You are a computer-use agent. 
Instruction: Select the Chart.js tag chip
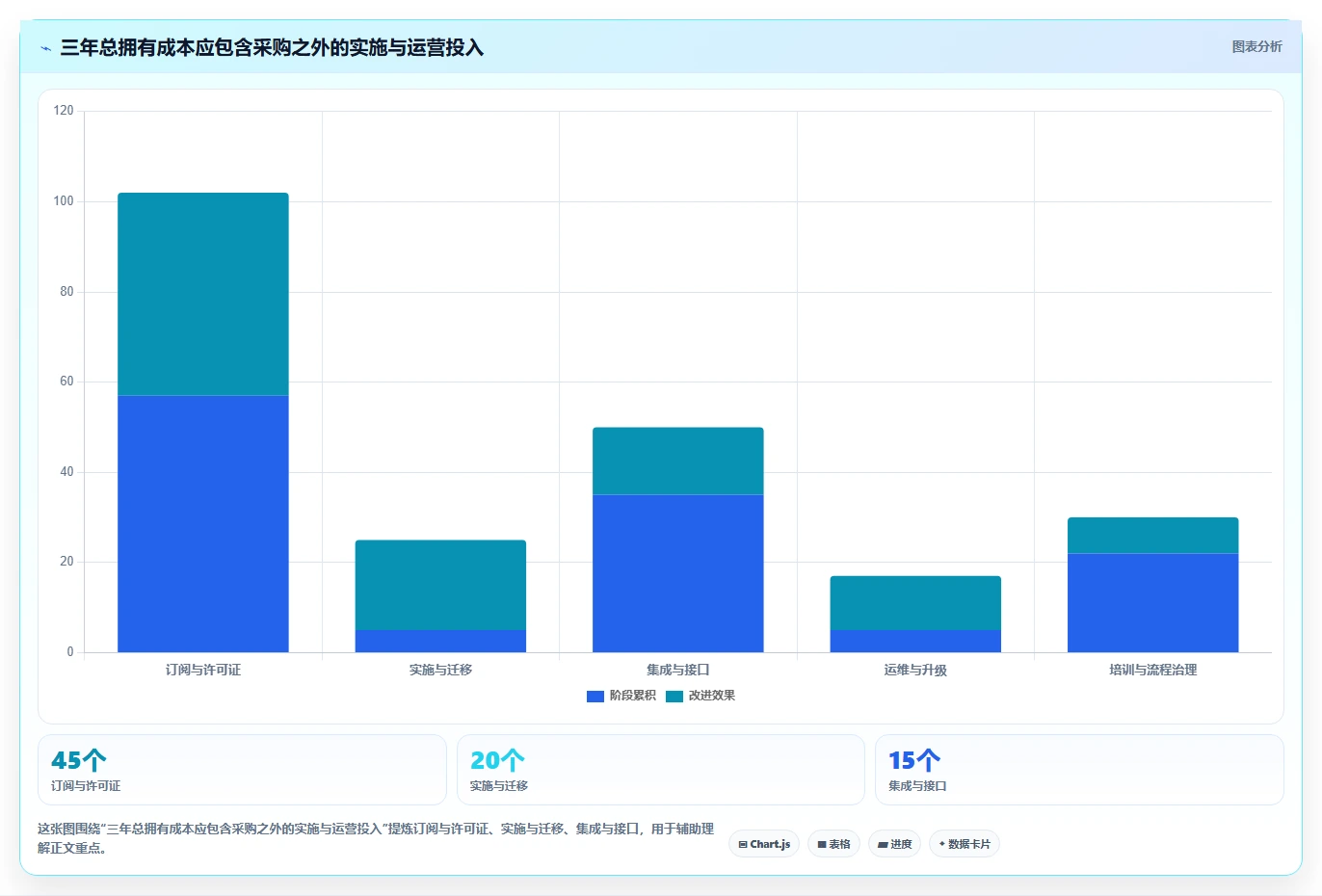point(764,844)
